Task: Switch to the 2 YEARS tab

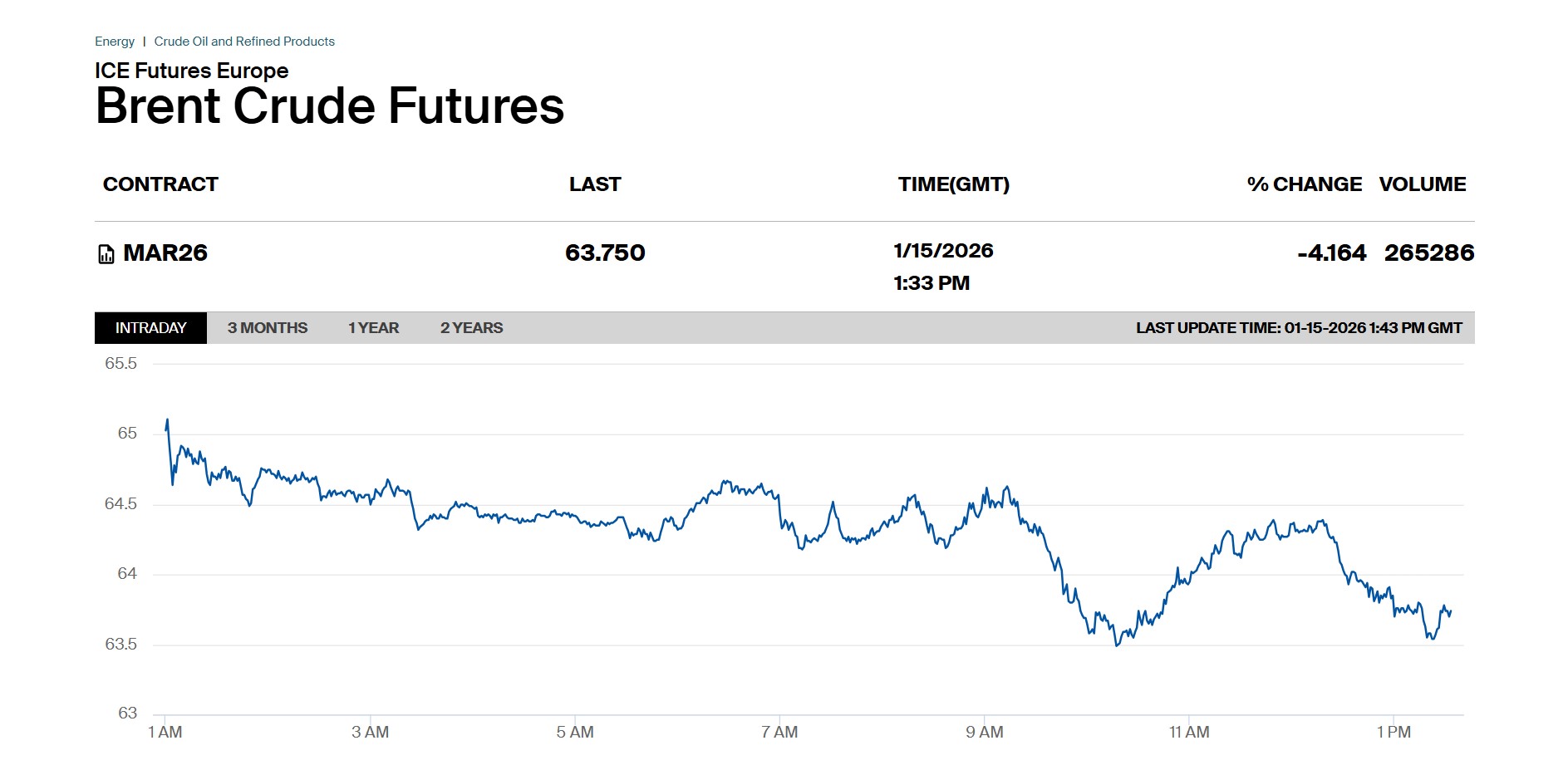Action: (471, 328)
